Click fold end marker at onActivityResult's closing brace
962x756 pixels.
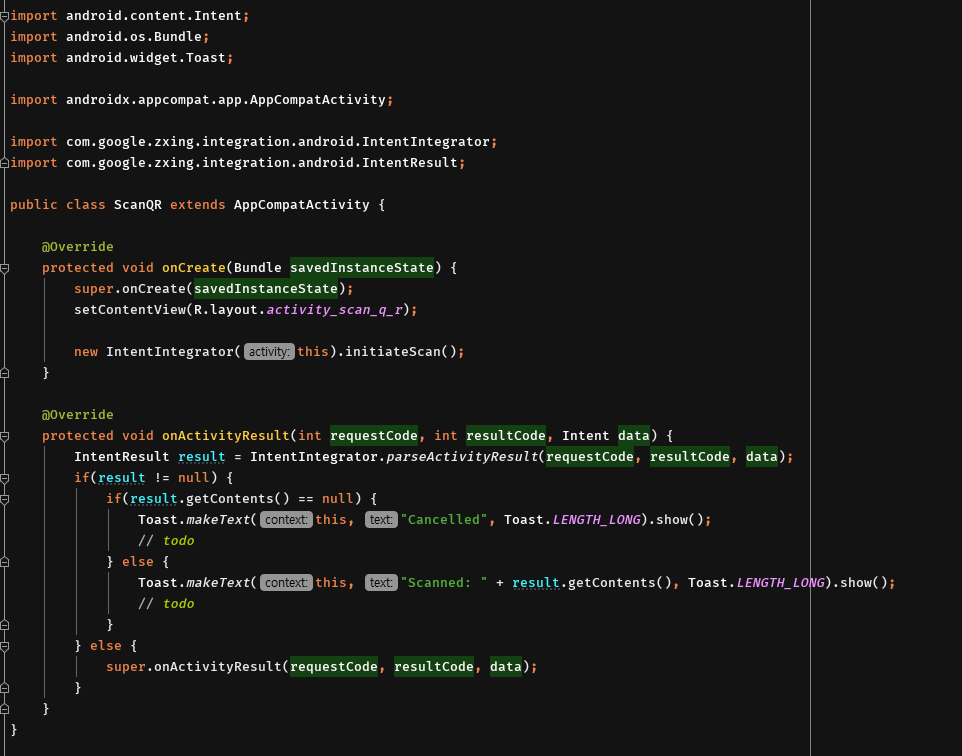[4, 709]
